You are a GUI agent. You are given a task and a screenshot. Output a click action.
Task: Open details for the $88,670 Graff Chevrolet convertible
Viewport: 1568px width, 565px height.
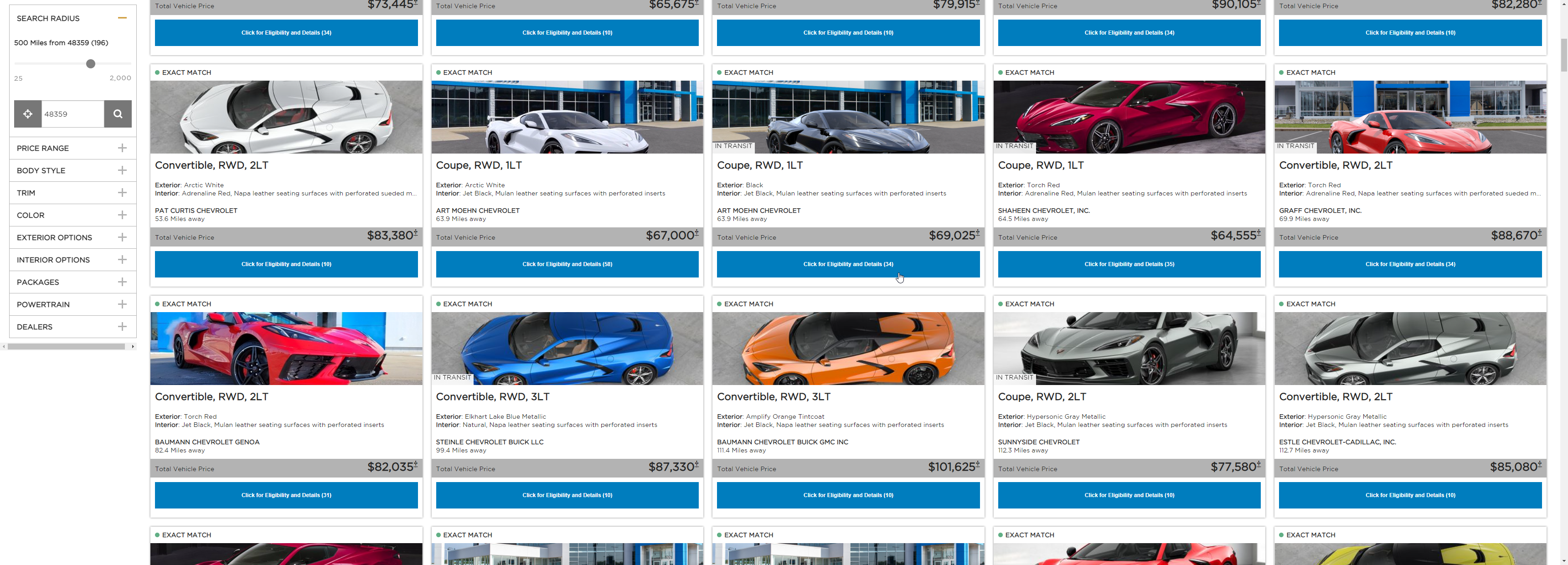click(1410, 264)
